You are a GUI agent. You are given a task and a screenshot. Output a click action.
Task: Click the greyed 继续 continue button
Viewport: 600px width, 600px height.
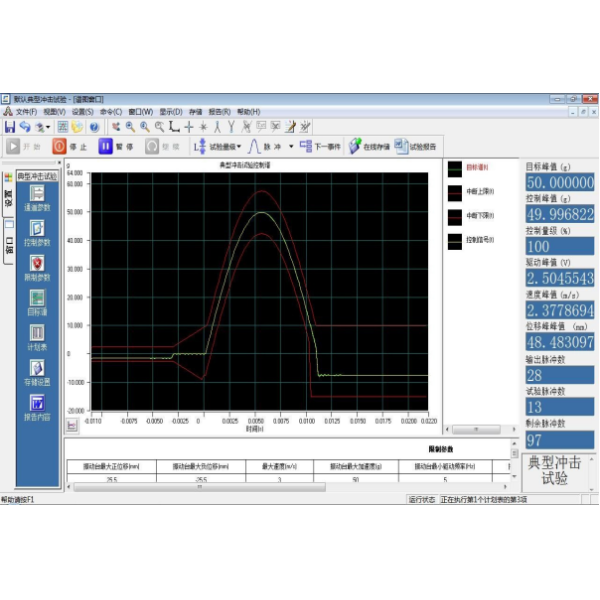(x=162, y=147)
